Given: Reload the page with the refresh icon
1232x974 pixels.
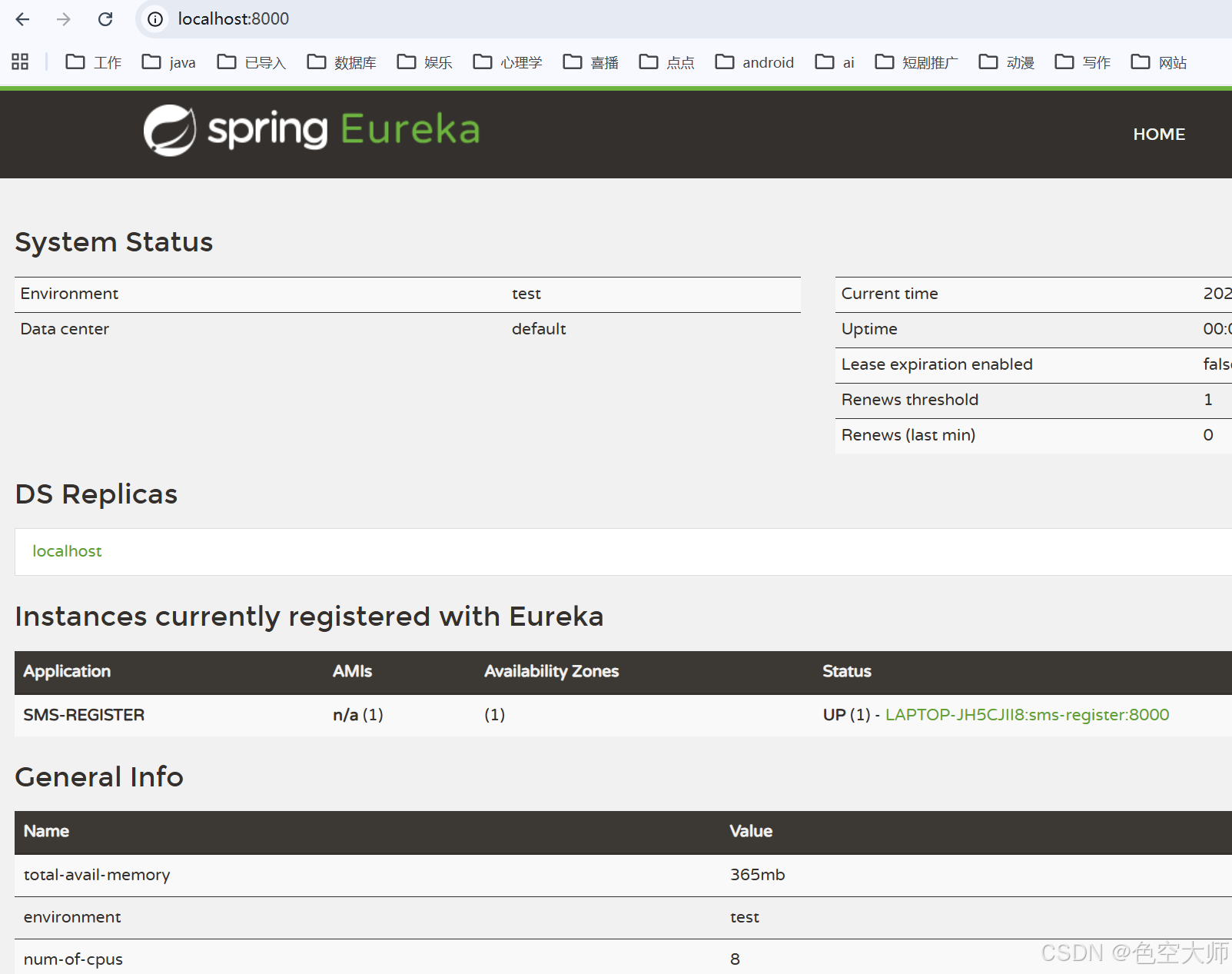Looking at the screenshot, I should 105,19.
